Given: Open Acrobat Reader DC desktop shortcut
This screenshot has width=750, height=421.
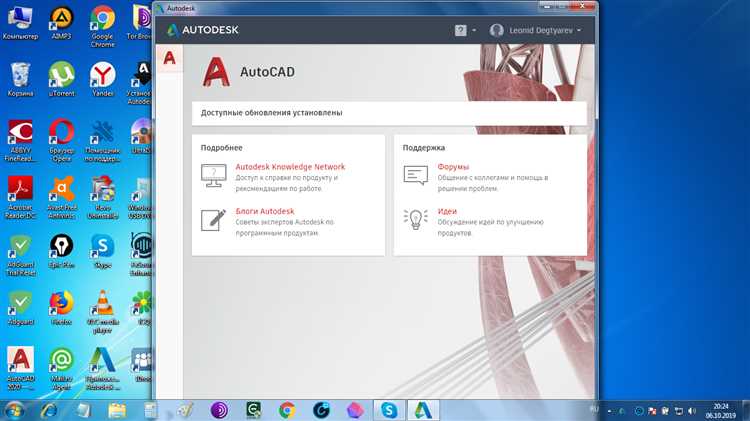Looking at the screenshot, I should [20, 197].
